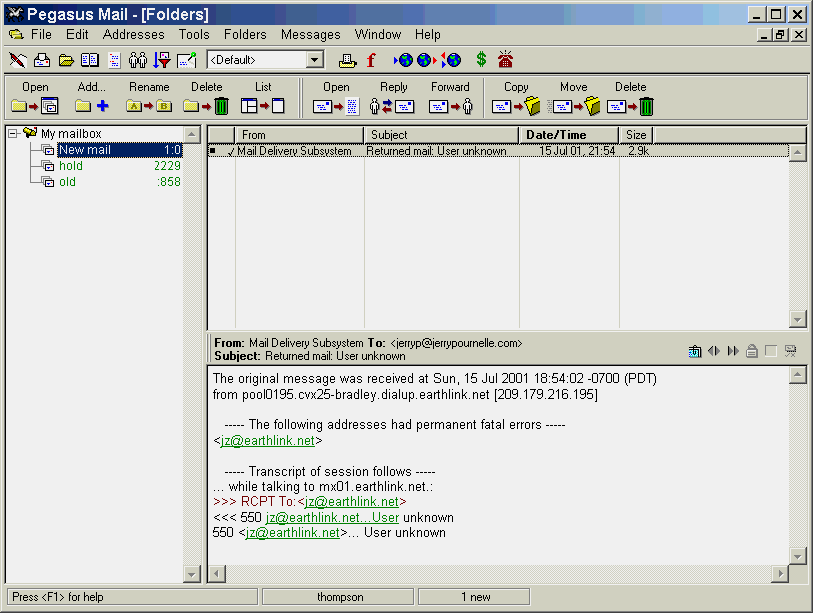Click the Add folder icon
This screenshot has height=613, width=813.
click(x=91, y=106)
